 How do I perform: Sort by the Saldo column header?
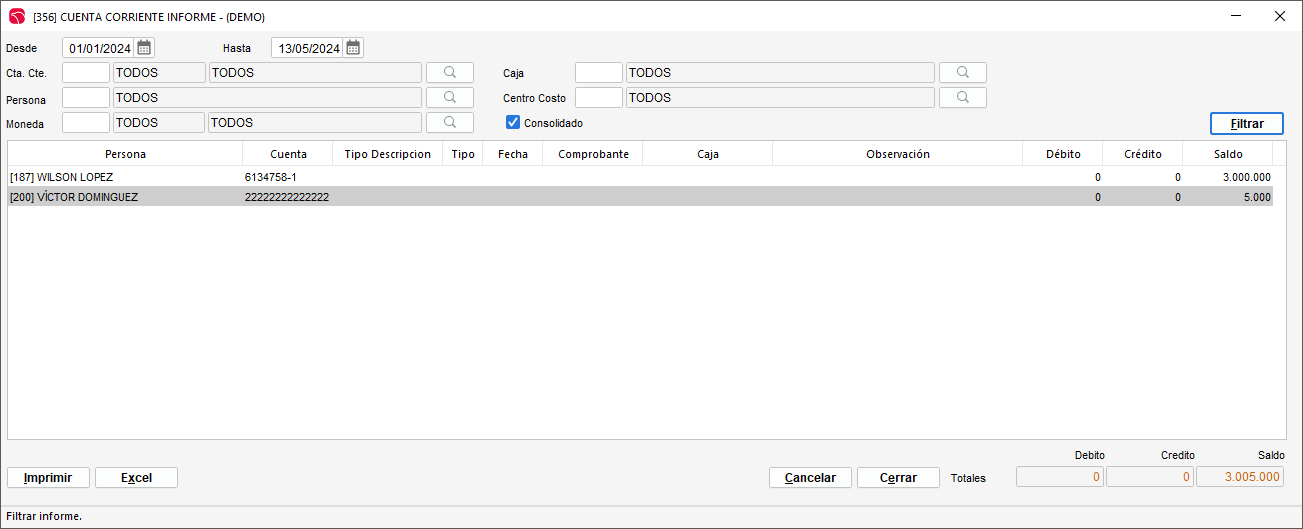[1228, 154]
